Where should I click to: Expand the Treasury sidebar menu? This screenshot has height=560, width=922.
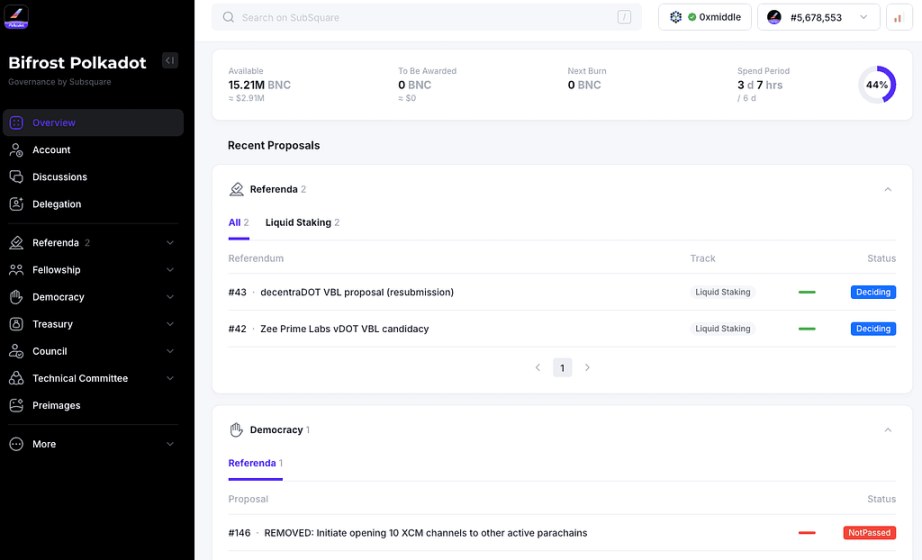(93, 324)
